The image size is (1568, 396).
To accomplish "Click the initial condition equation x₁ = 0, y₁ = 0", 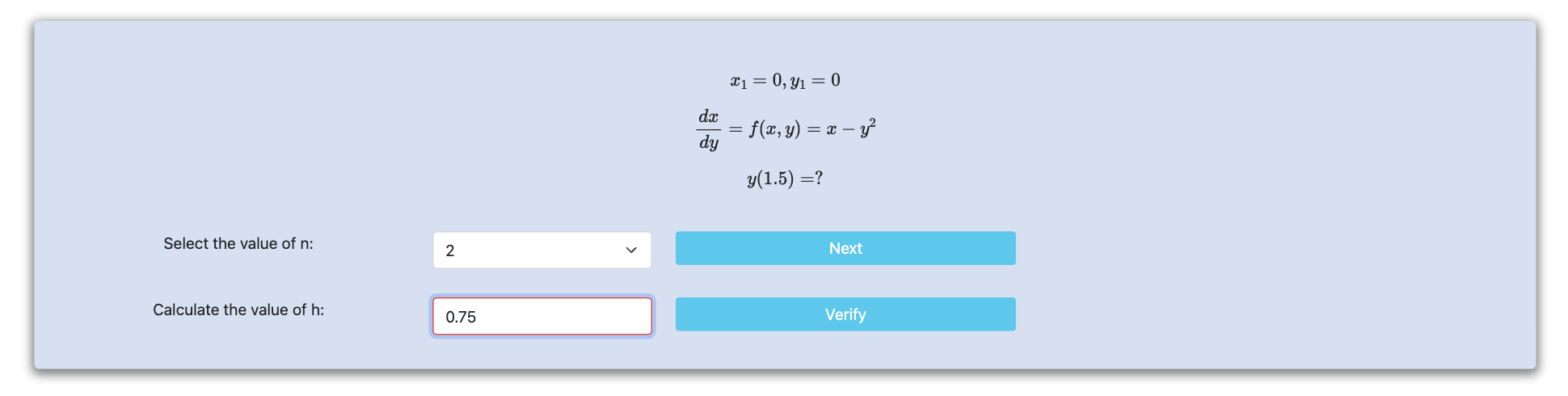I will [x=785, y=80].
